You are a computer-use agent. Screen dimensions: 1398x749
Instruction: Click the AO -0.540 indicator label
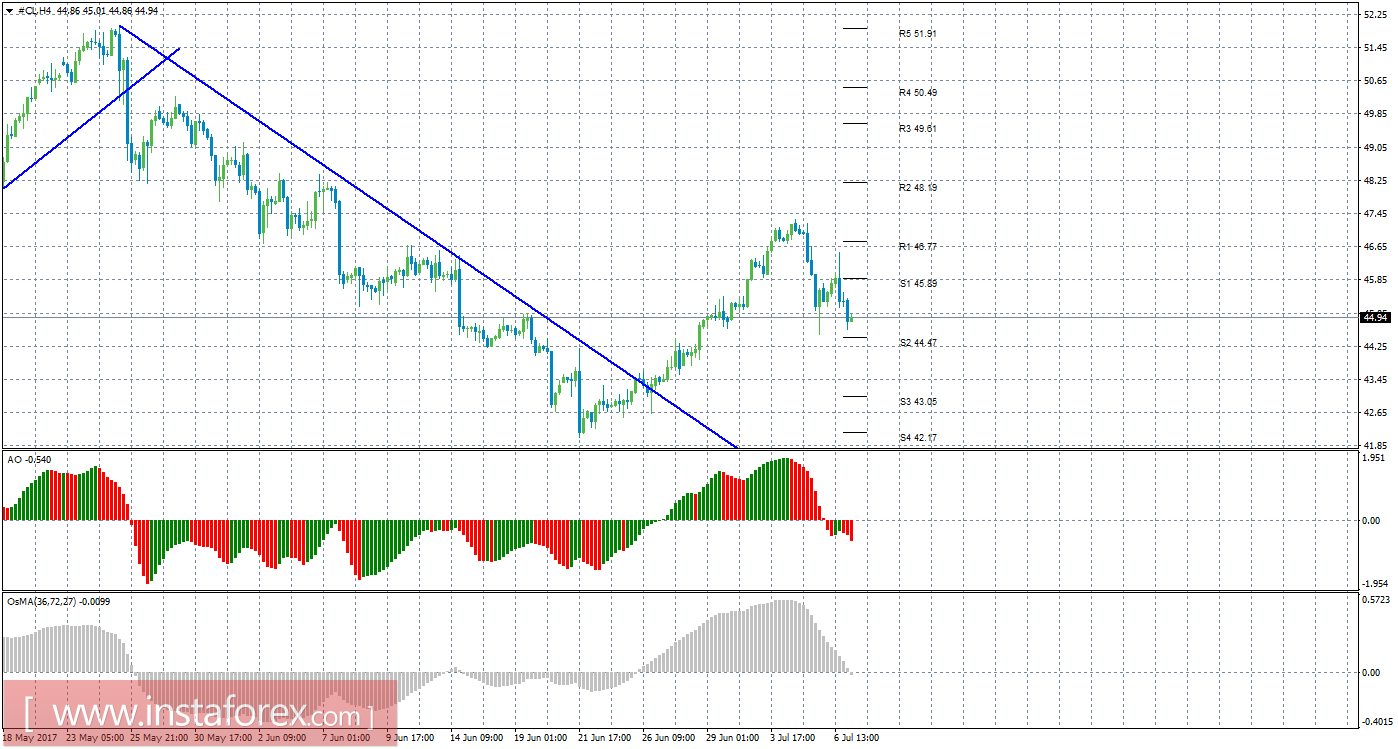click(29, 459)
